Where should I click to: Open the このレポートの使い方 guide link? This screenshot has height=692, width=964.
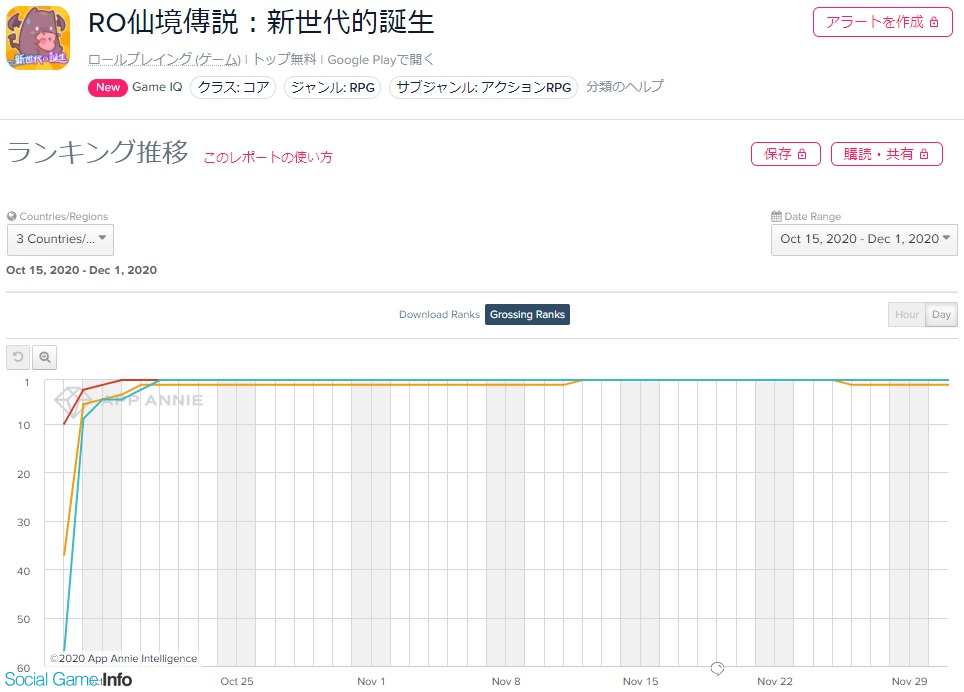coord(268,157)
